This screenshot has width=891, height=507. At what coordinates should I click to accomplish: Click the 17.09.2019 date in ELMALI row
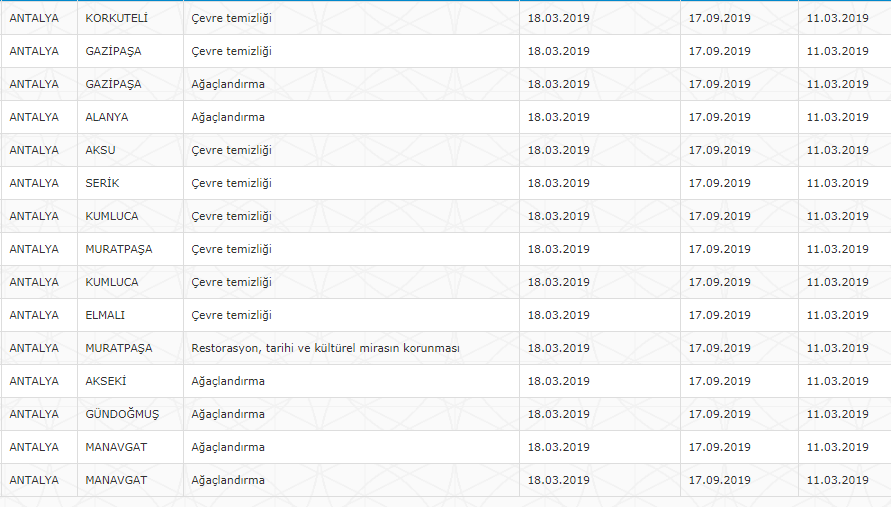coord(719,315)
